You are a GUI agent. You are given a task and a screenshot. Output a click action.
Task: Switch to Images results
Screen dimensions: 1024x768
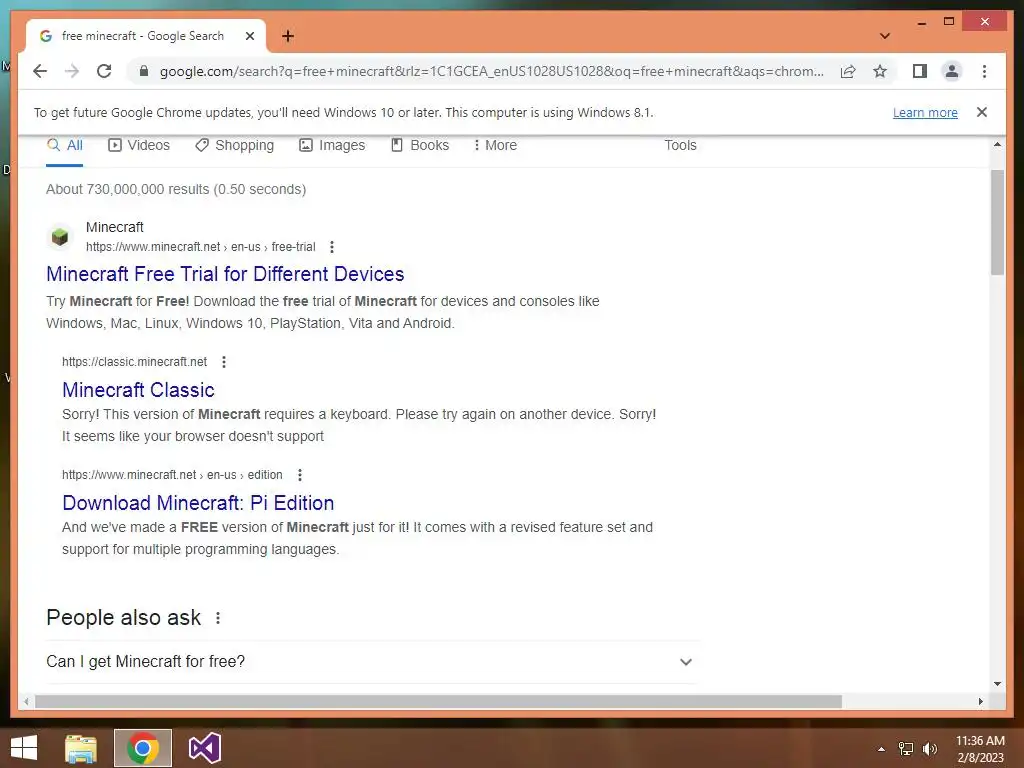point(332,145)
